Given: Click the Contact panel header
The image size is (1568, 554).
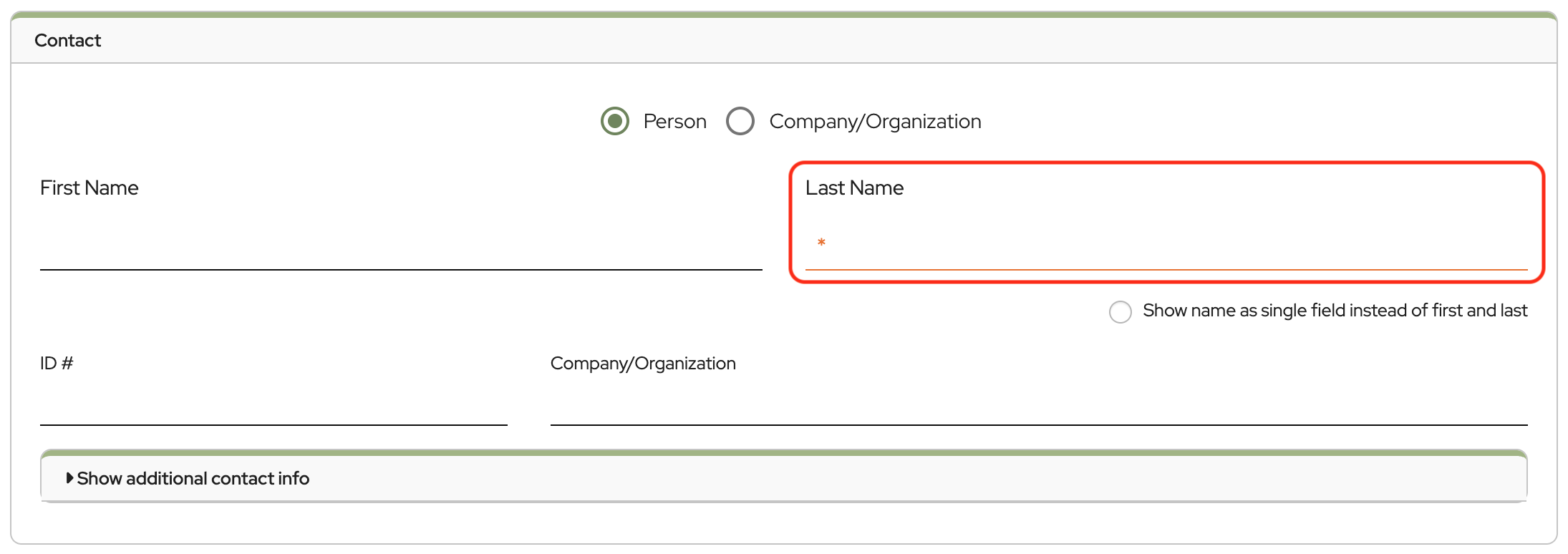Looking at the screenshot, I should click(x=68, y=41).
